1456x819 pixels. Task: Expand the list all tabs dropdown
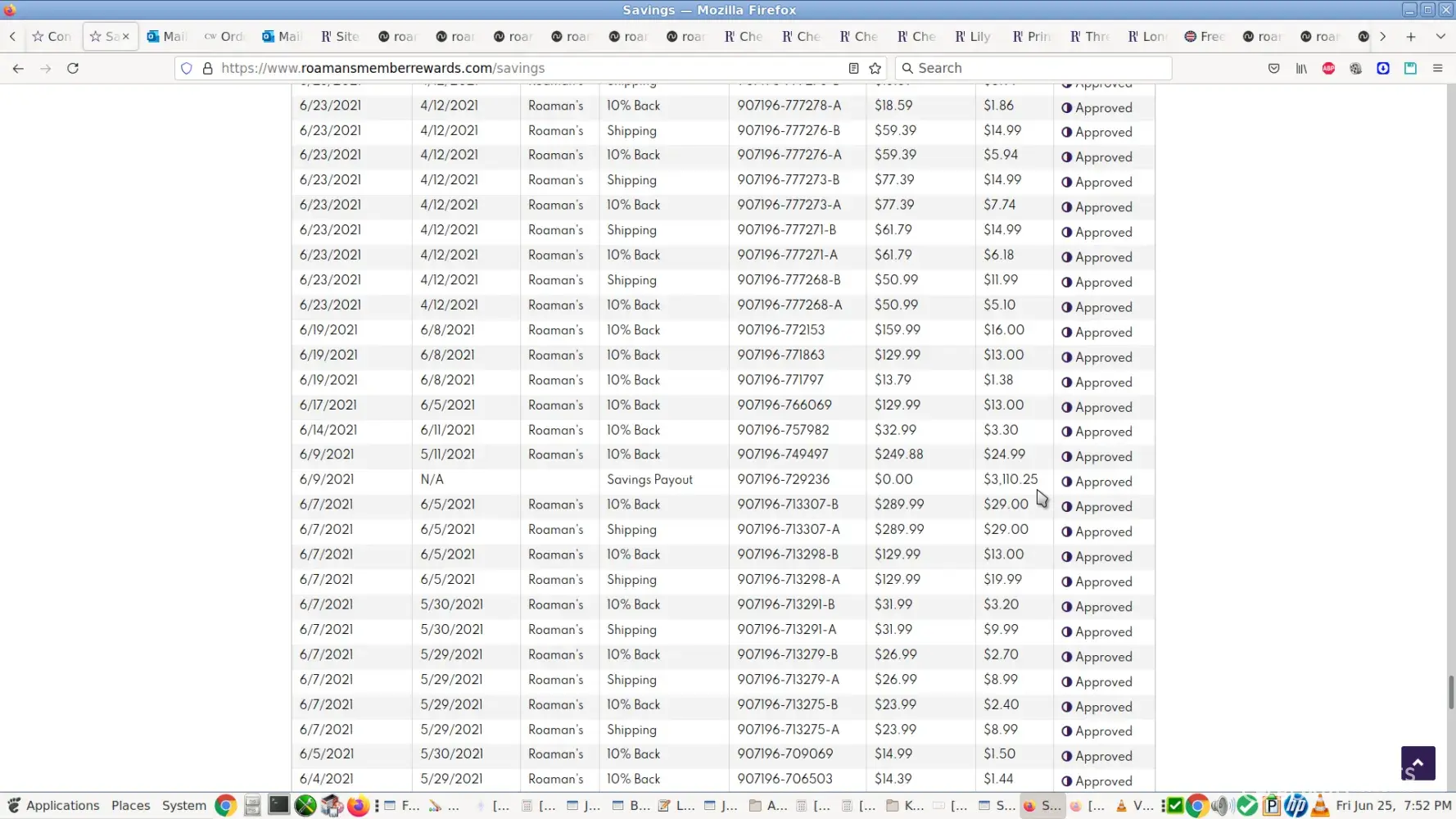click(x=1440, y=37)
